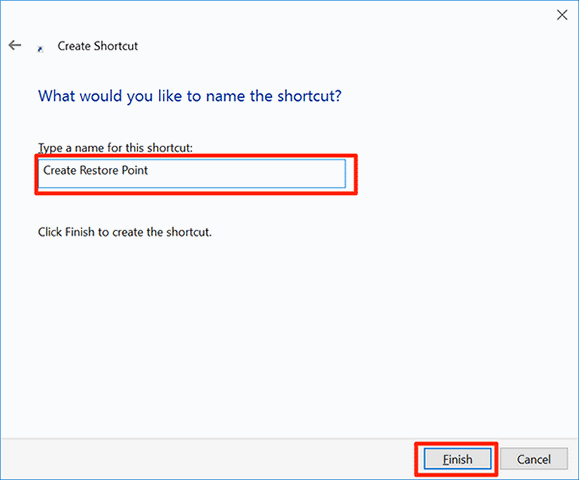Viewport: 579px width, 480px height.
Task: Close the Create Shortcut dialog with the X
Action: (x=562, y=15)
